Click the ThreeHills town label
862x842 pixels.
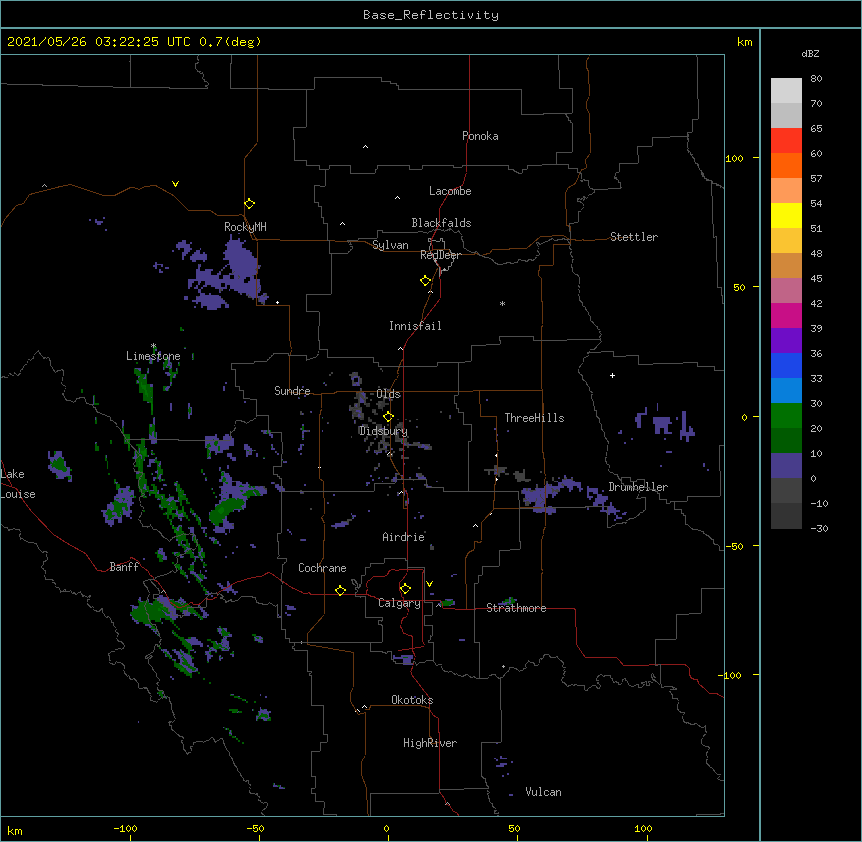(534, 418)
